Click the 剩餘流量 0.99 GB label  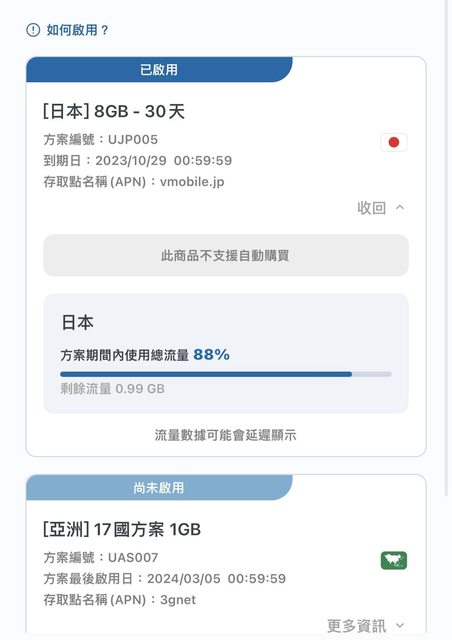tap(113, 389)
